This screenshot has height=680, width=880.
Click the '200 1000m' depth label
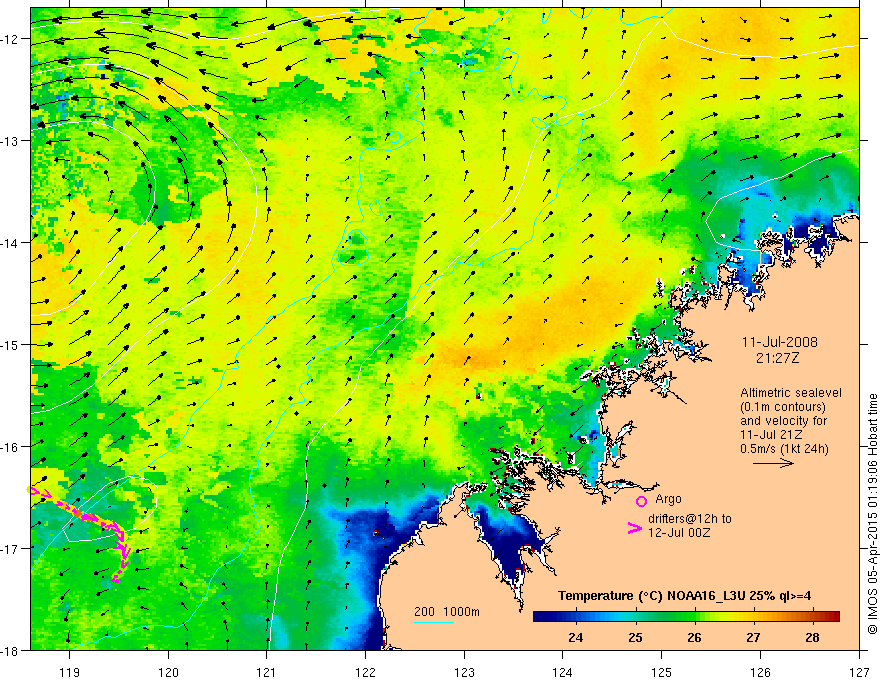447,612
